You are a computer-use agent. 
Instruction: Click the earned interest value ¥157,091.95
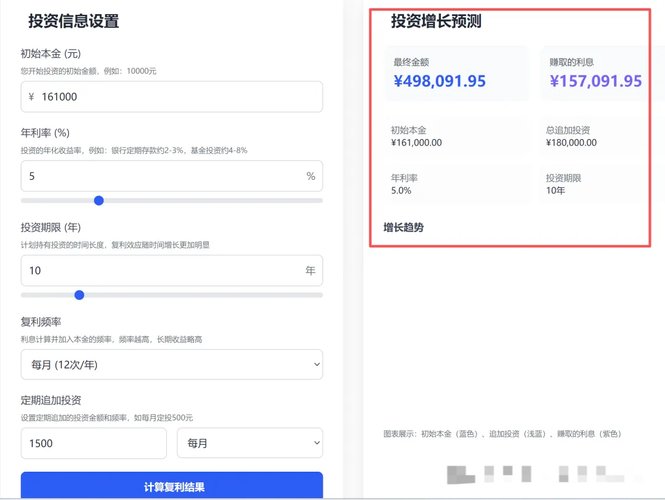pos(596,81)
